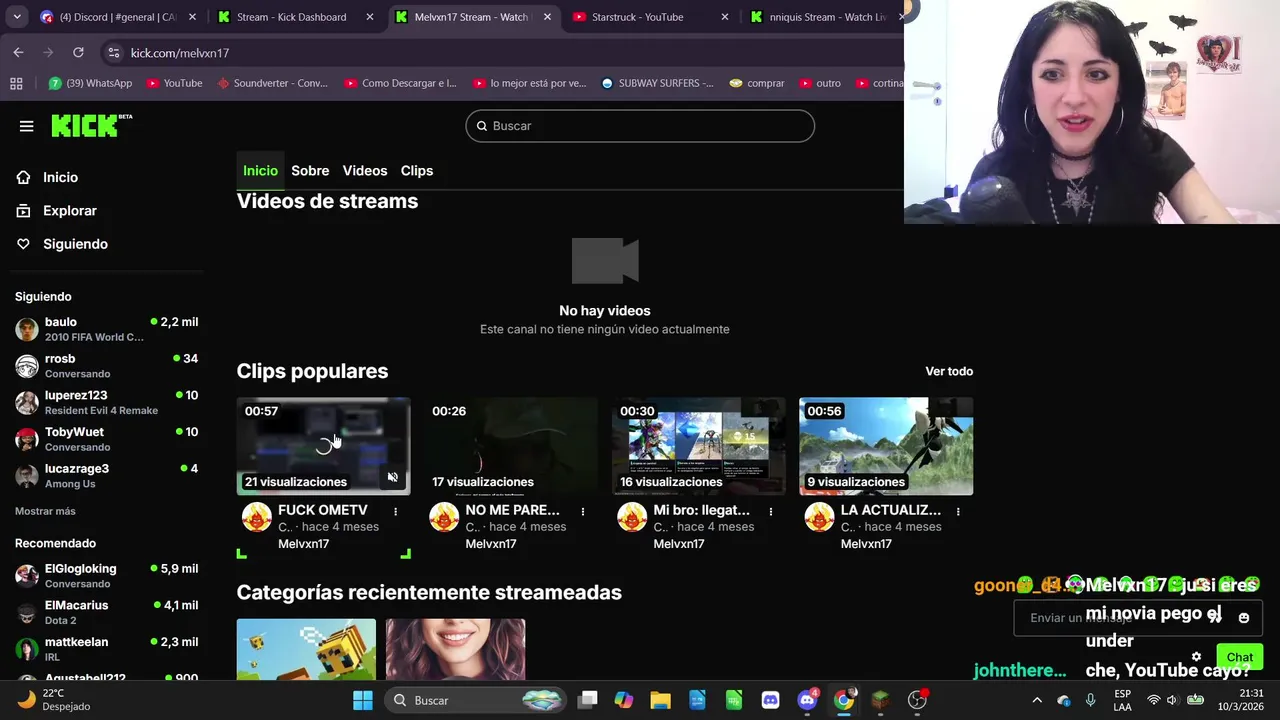Screen dimensions: 1280x720
Task: Click the Buscar search field on Kick
Action: click(640, 126)
